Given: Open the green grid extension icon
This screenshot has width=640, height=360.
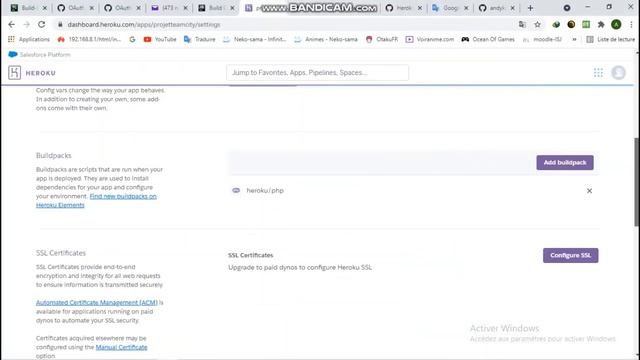Looking at the screenshot, I should coord(586,24).
